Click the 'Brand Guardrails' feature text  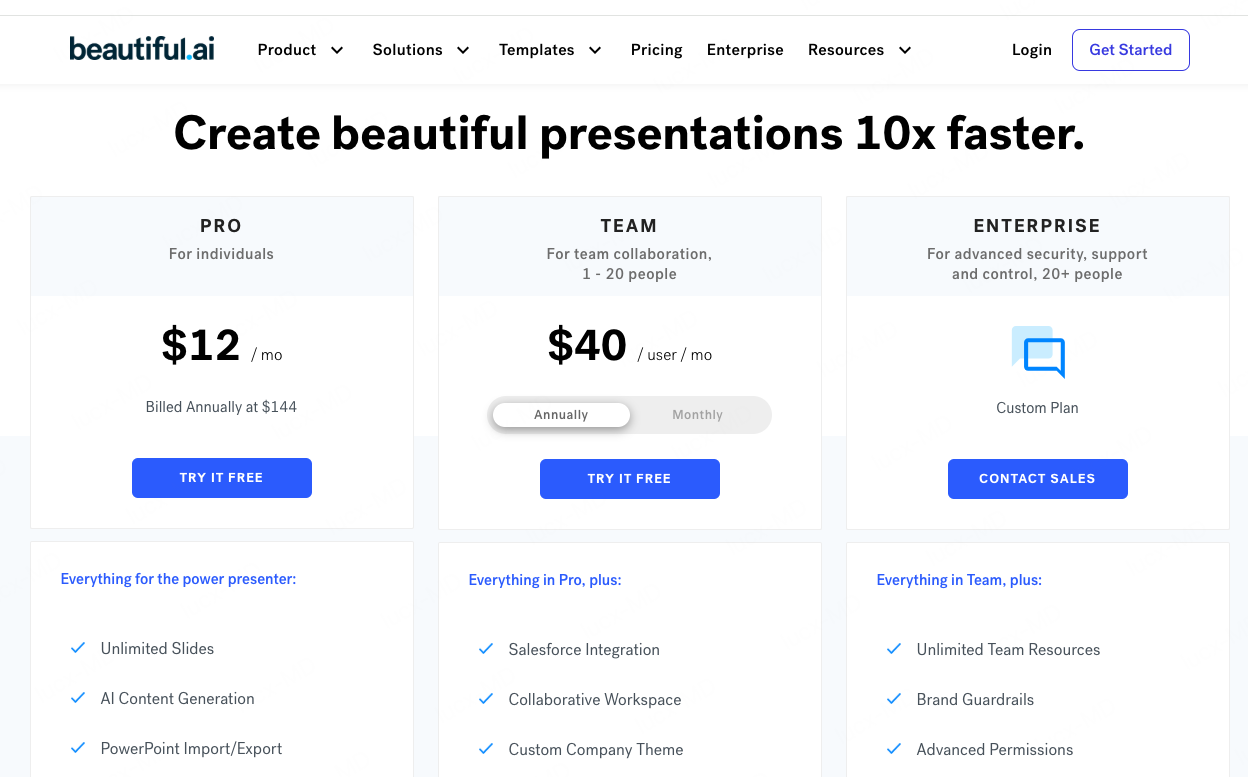click(975, 700)
